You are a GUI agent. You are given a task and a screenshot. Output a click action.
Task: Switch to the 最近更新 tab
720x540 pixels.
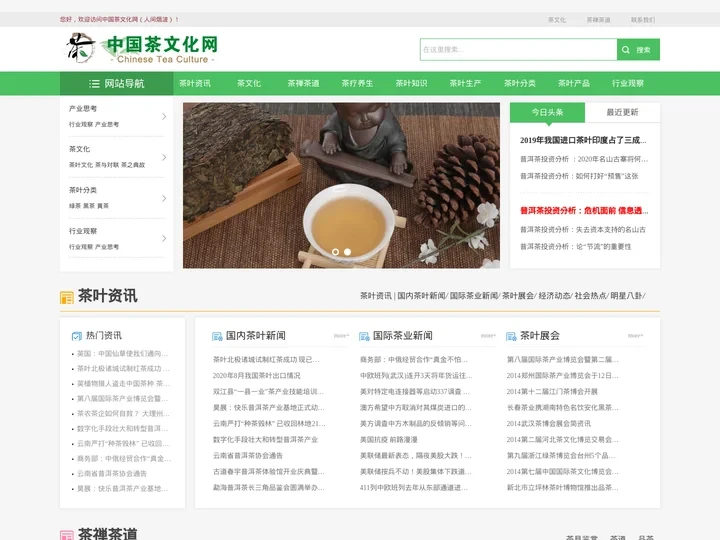622,112
